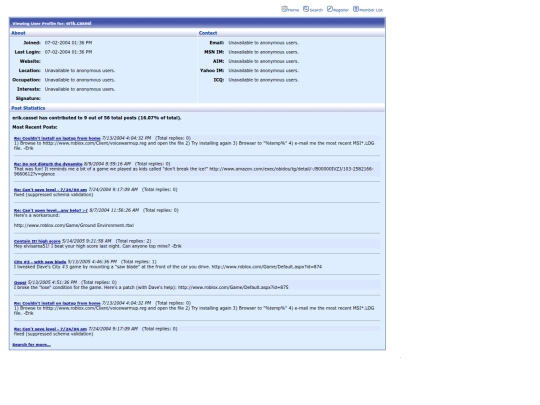Click the 'About' section header

coord(18,33)
